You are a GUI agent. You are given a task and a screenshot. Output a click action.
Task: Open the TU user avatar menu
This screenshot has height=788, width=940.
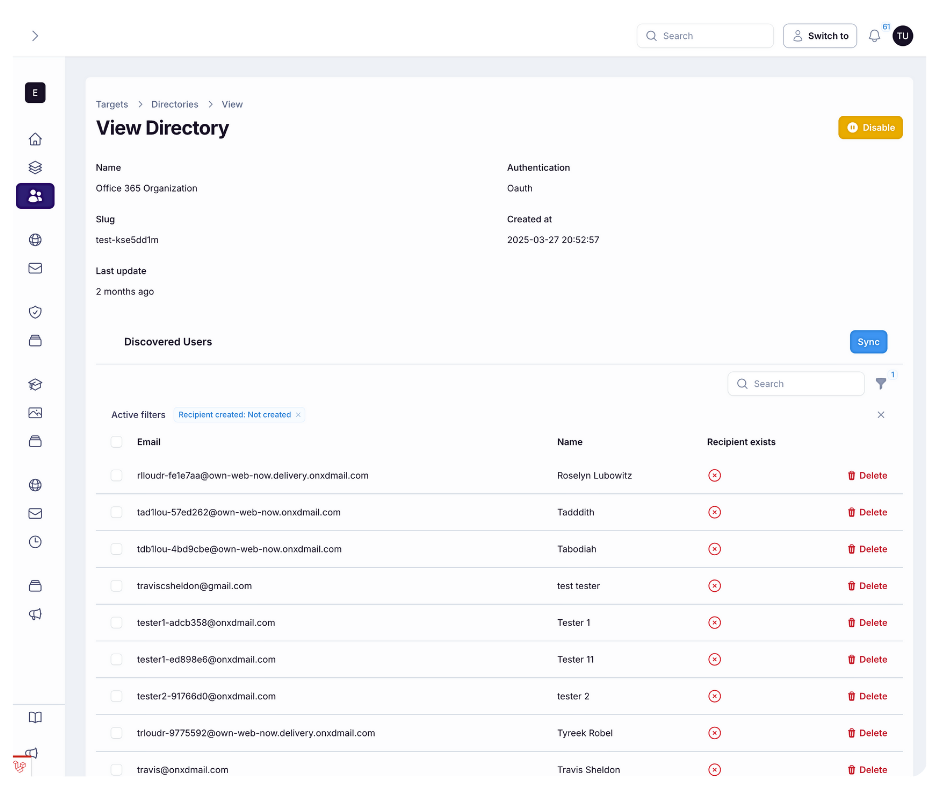(x=902, y=36)
